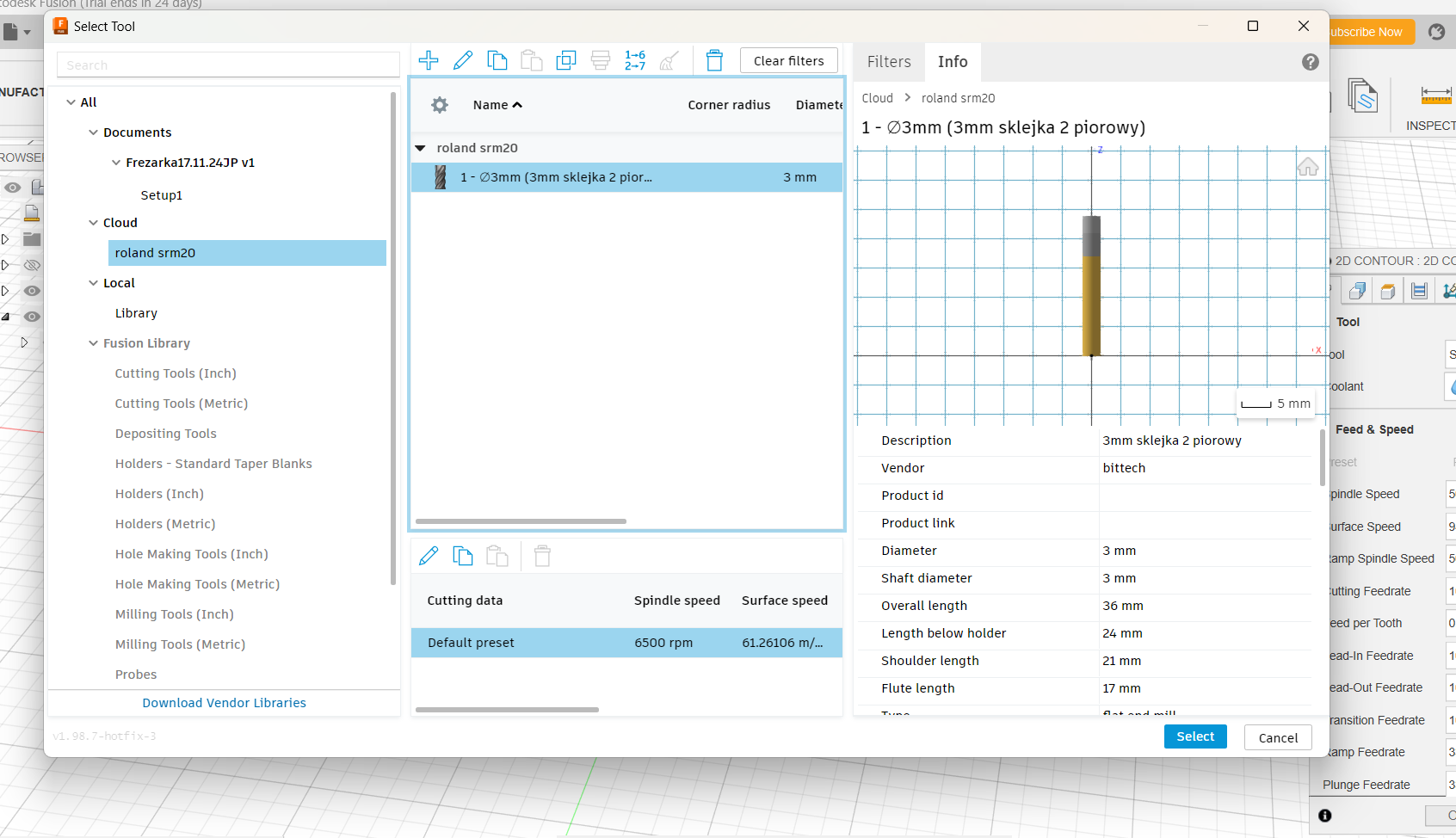Click the tool library search field
Viewport: 1456px width, 838px height.
(228, 65)
